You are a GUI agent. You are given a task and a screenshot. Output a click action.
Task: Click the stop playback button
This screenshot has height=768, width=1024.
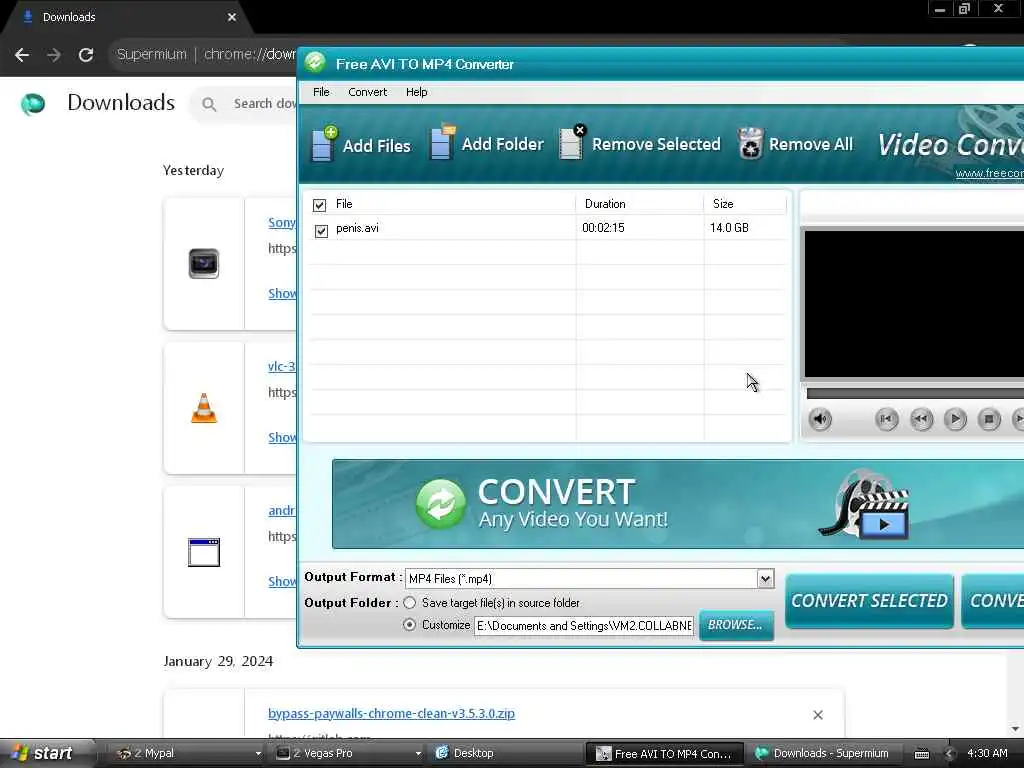(989, 419)
